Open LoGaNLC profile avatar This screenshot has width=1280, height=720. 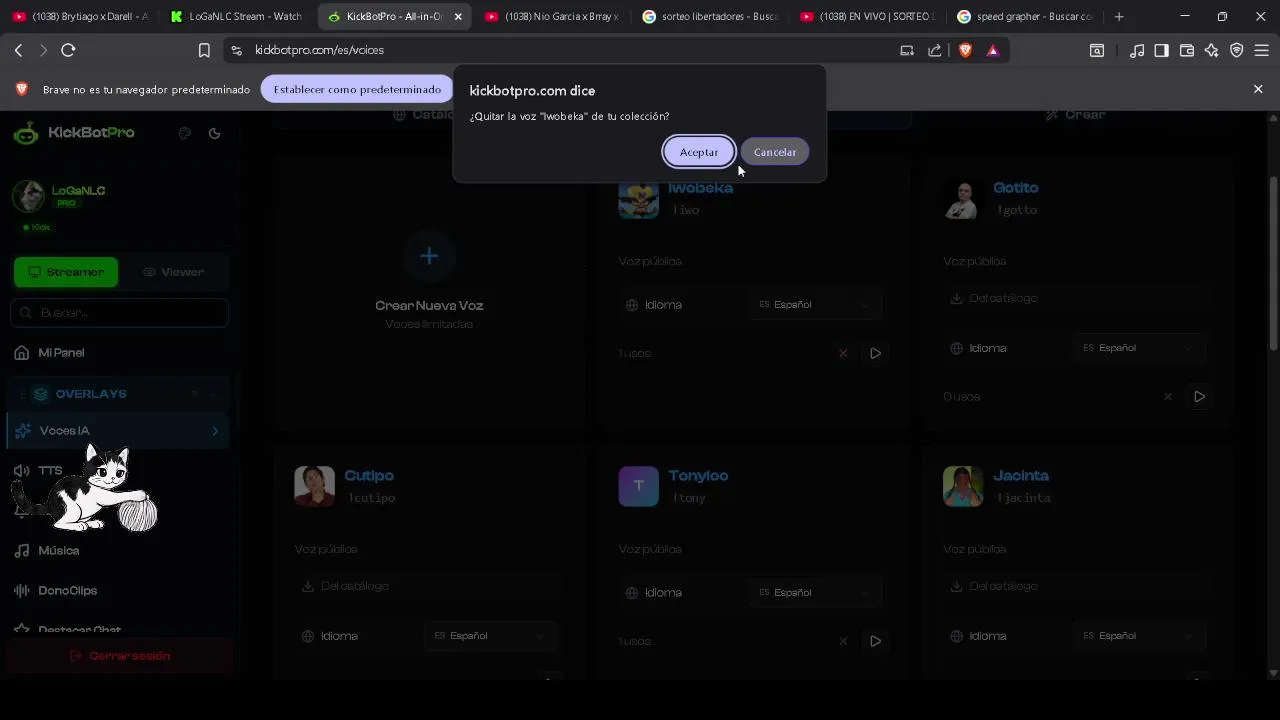pyautogui.click(x=28, y=196)
